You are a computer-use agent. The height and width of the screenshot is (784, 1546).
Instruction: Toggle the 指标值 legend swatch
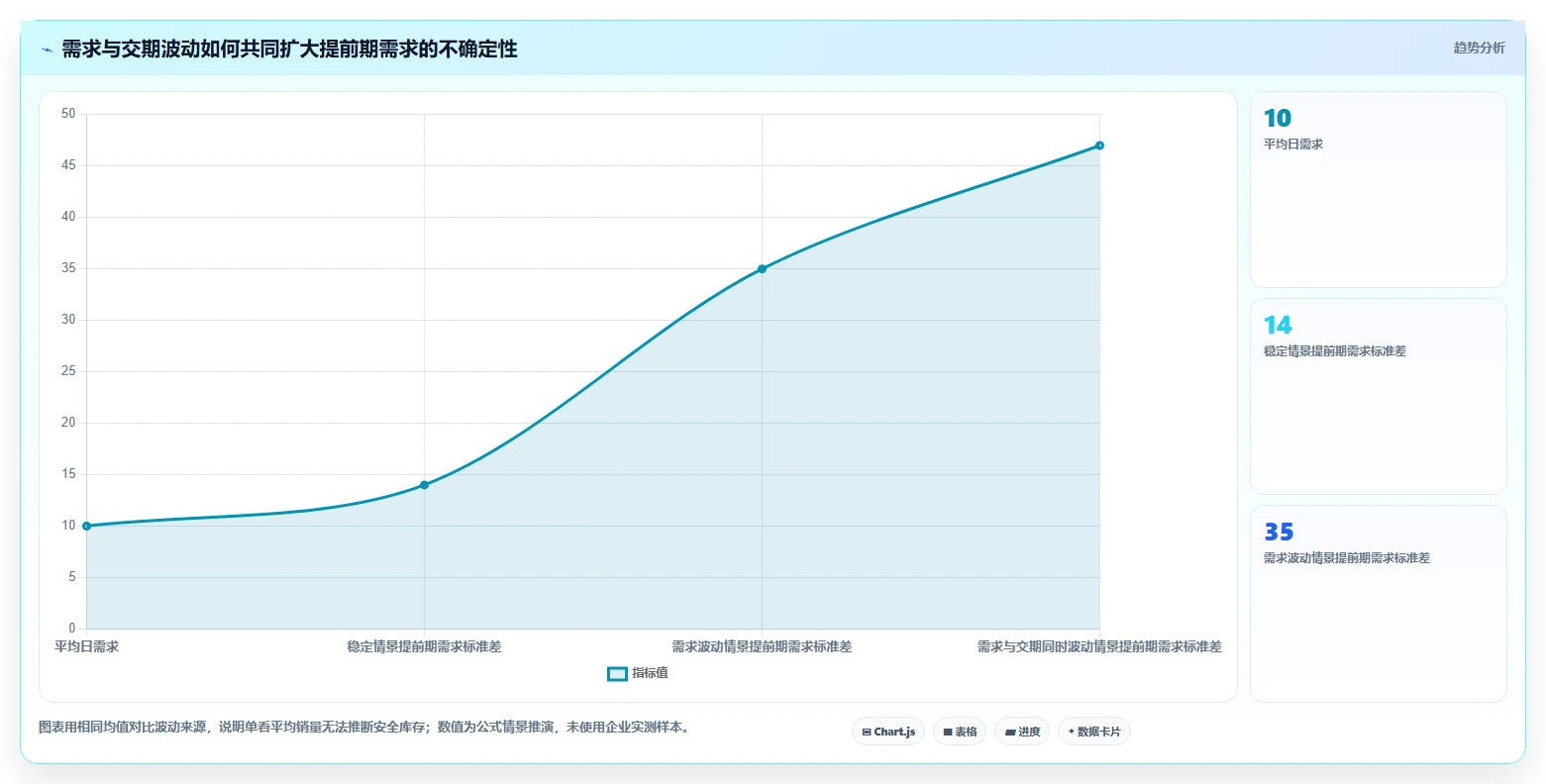coord(617,673)
